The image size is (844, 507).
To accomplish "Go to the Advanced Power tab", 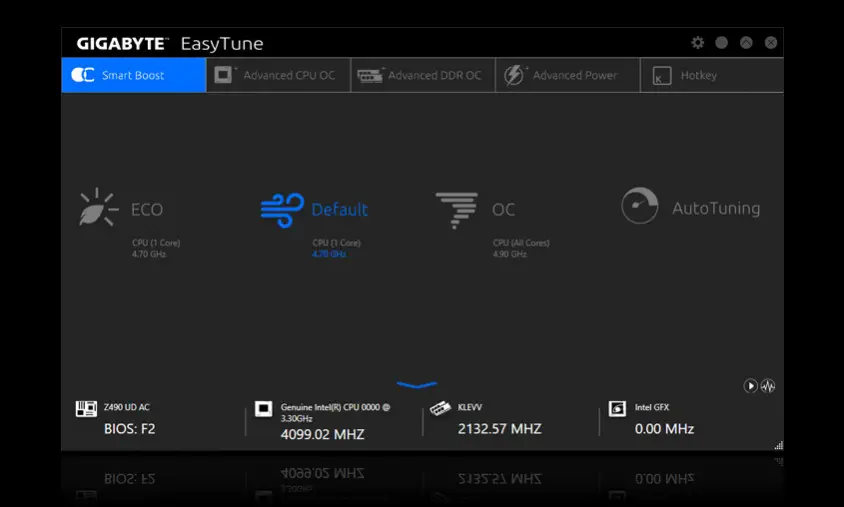I will (x=567, y=75).
